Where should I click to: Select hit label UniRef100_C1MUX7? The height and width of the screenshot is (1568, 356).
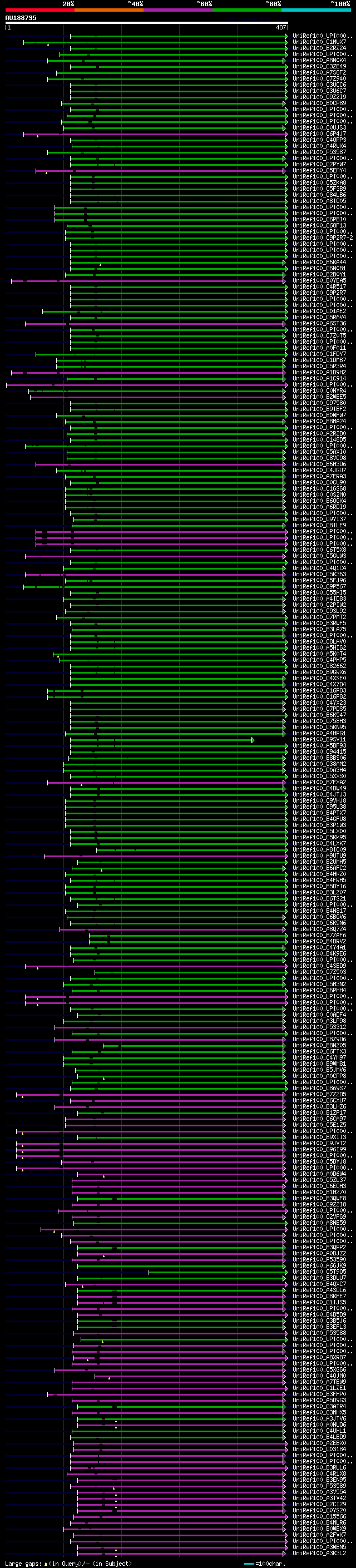point(319,43)
